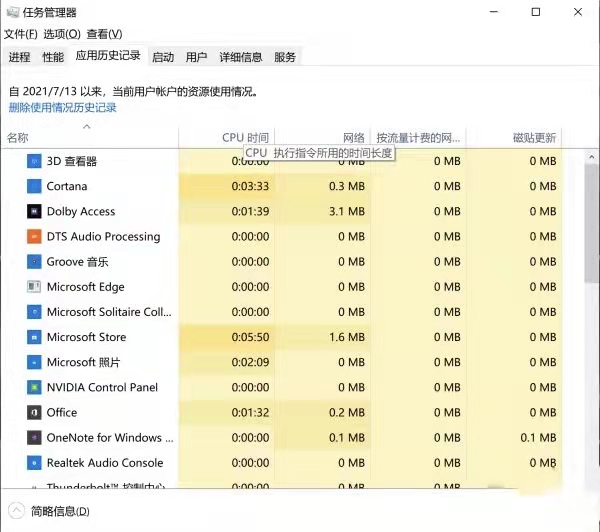Click the DTS Audio Processing icon
600x532 pixels.
coord(34,237)
